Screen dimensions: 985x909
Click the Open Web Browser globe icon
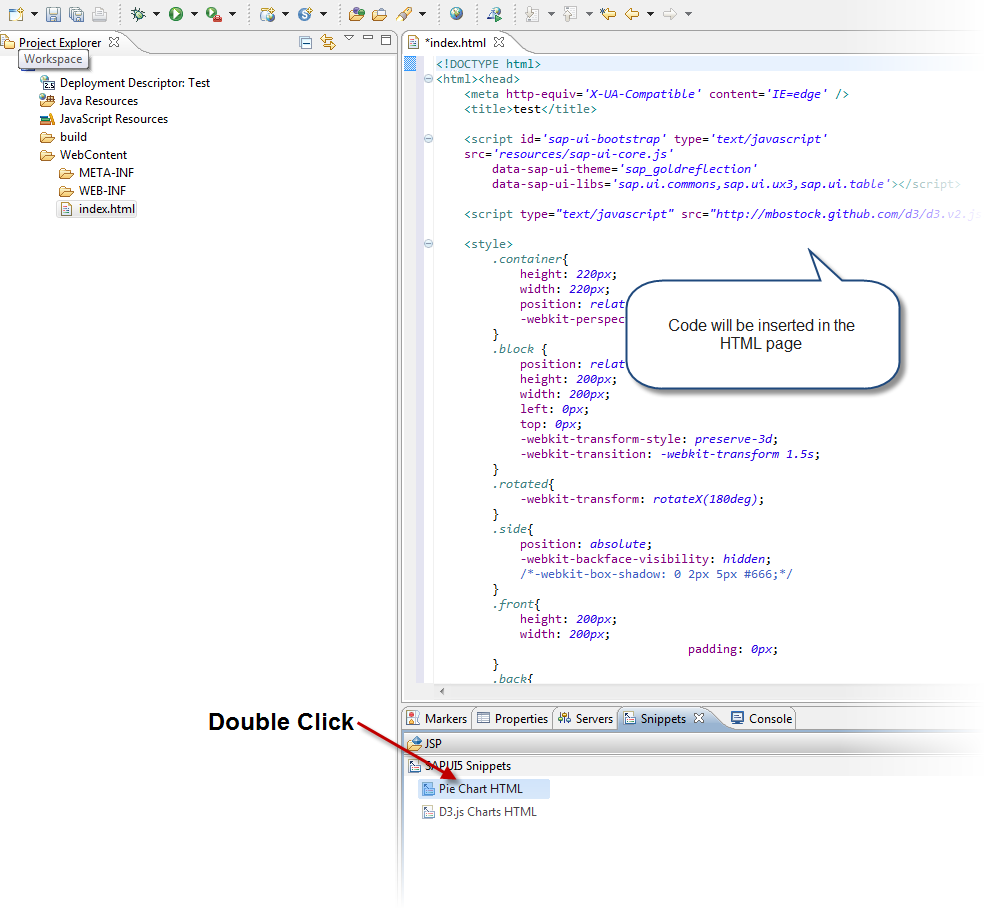click(x=456, y=13)
